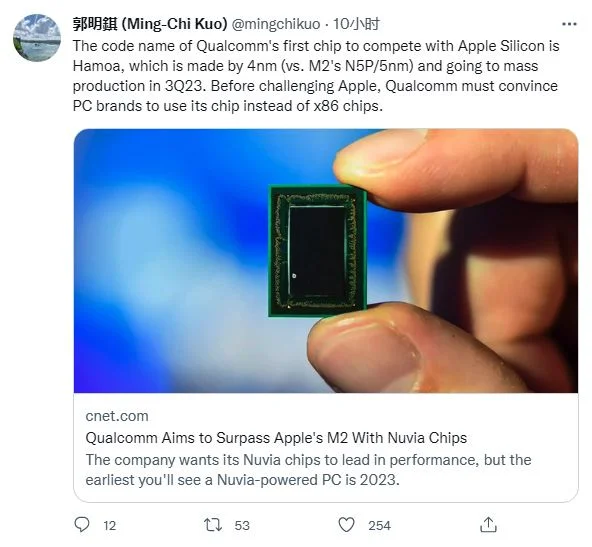The width and height of the screenshot is (592, 547).
Task: Open the 'Qualcomm Aims to Surpass Apple's M2' headline
Action: [276, 438]
